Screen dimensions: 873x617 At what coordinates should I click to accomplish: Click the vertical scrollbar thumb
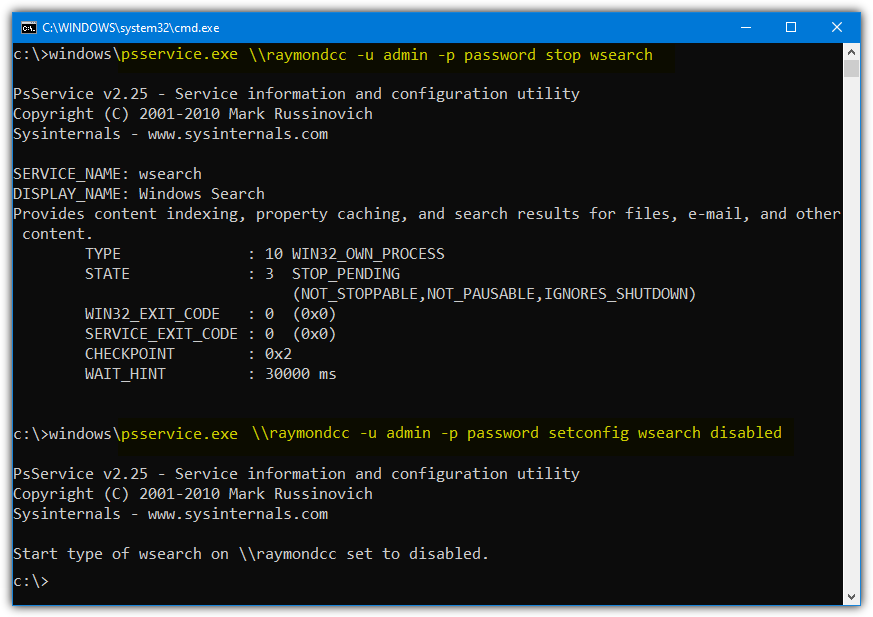click(851, 68)
